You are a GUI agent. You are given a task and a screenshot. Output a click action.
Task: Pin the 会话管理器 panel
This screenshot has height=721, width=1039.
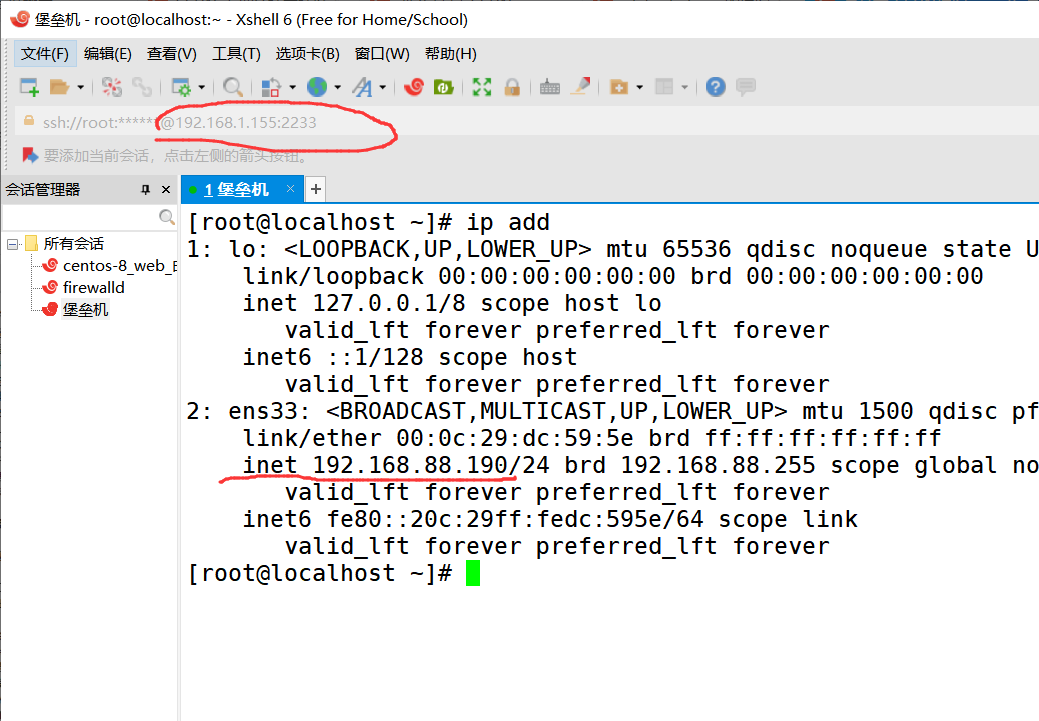pyautogui.click(x=146, y=190)
